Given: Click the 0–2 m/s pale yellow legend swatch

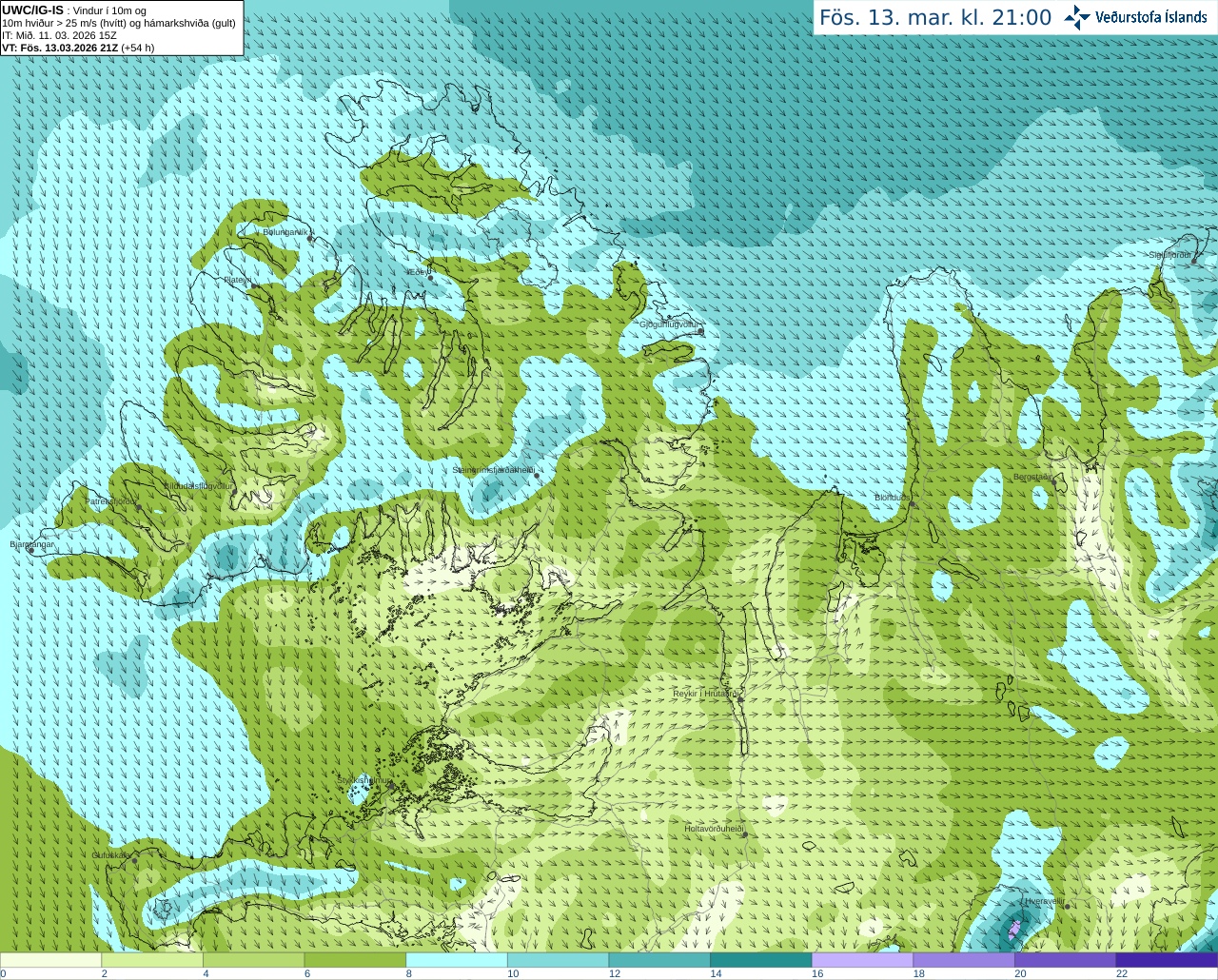Looking at the screenshot, I should (50, 960).
